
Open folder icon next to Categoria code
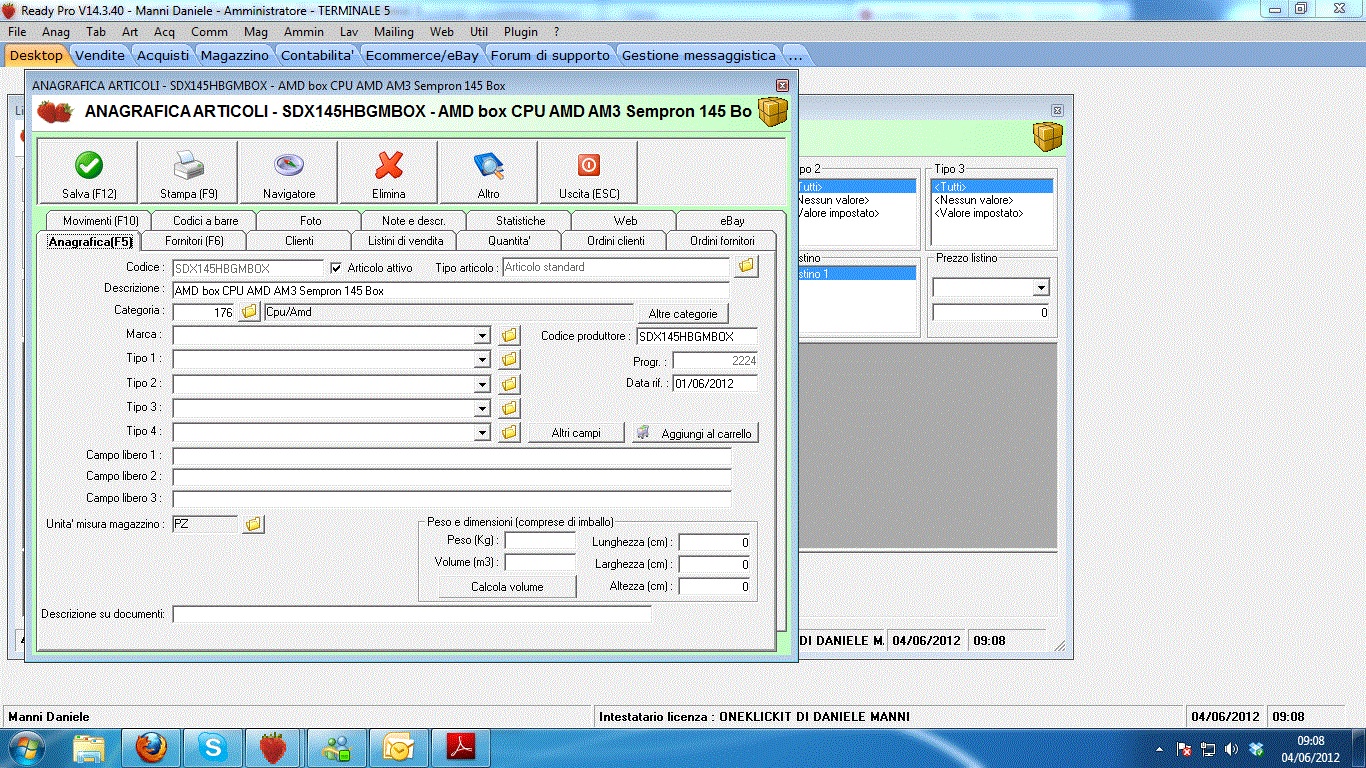249,313
